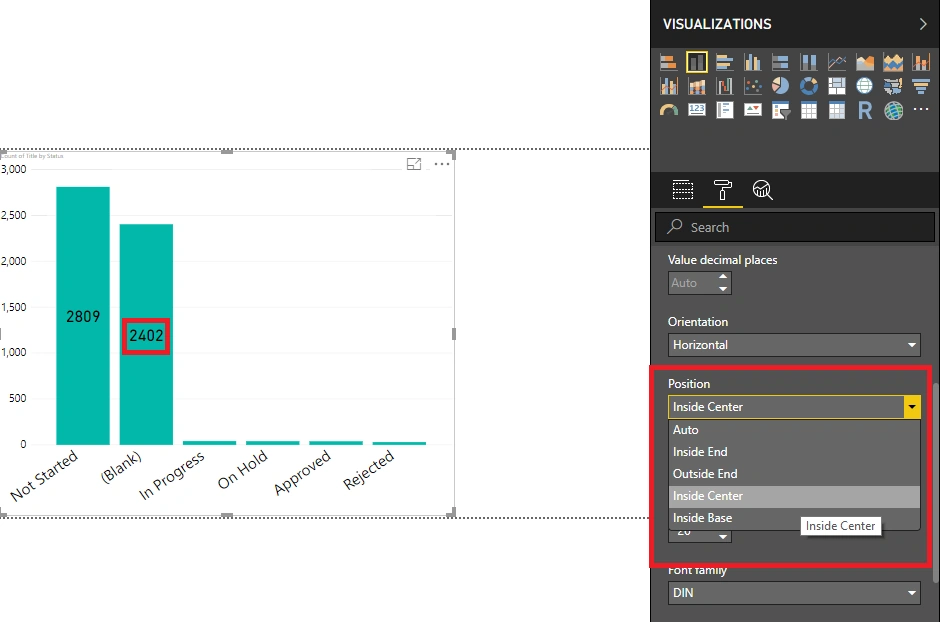Select the clustered column chart visual
940x622 pixels.
tap(752, 62)
